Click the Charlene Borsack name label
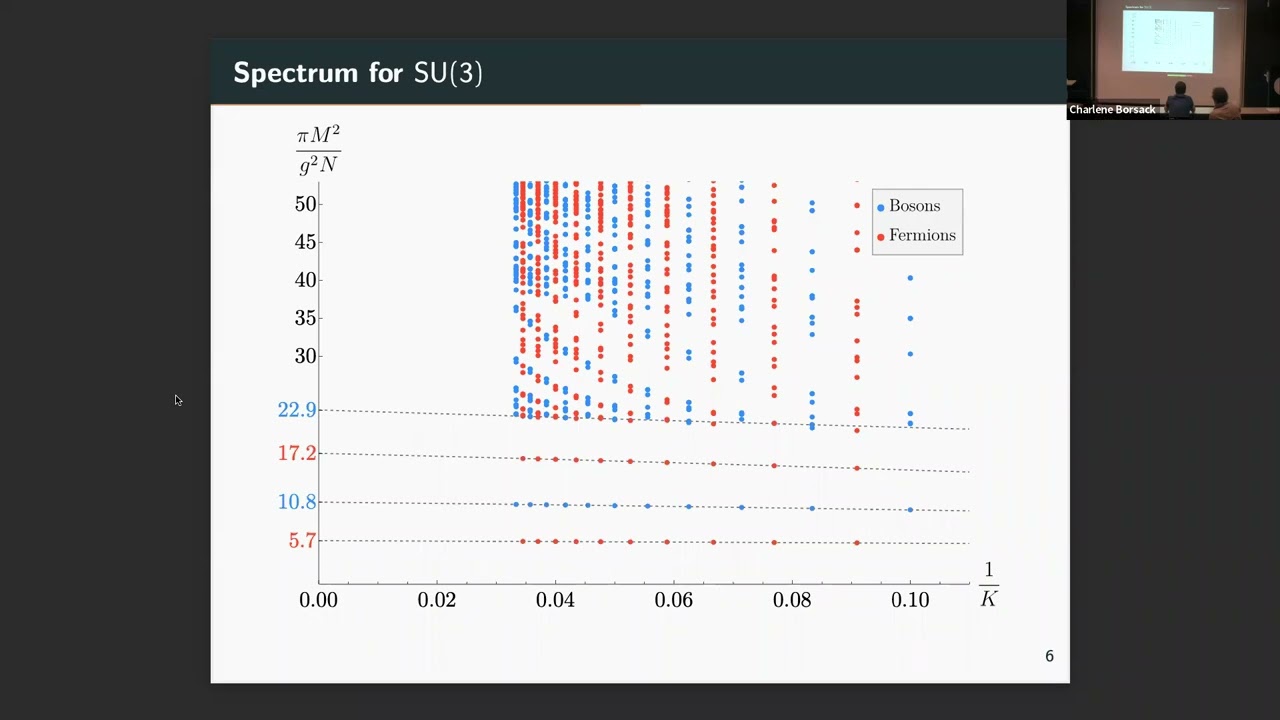The height and width of the screenshot is (720, 1280). (1112, 110)
